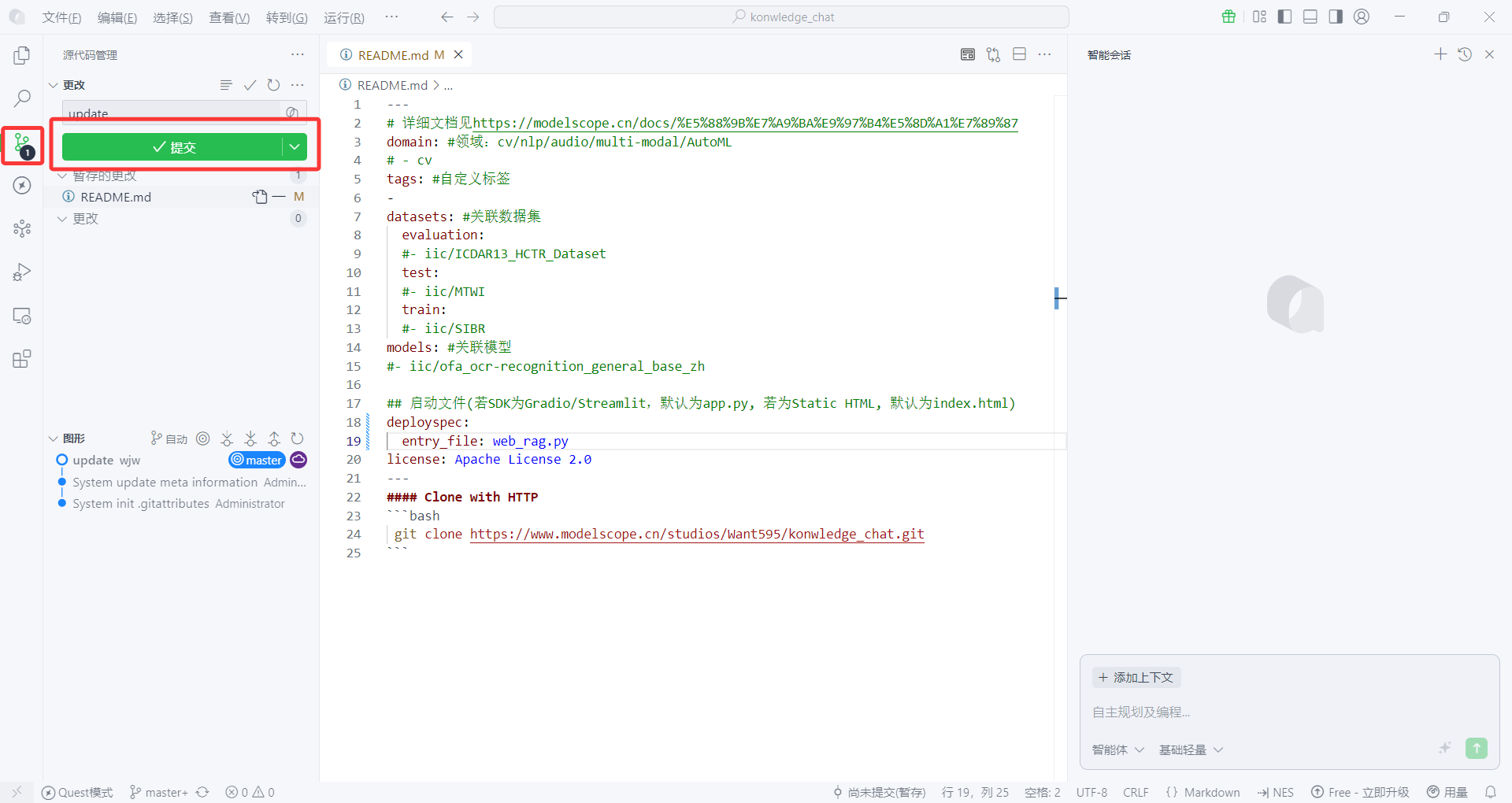1512x803 pixels.
Task: Click 添加上下文 button in chat
Action: coord(1136,677)
